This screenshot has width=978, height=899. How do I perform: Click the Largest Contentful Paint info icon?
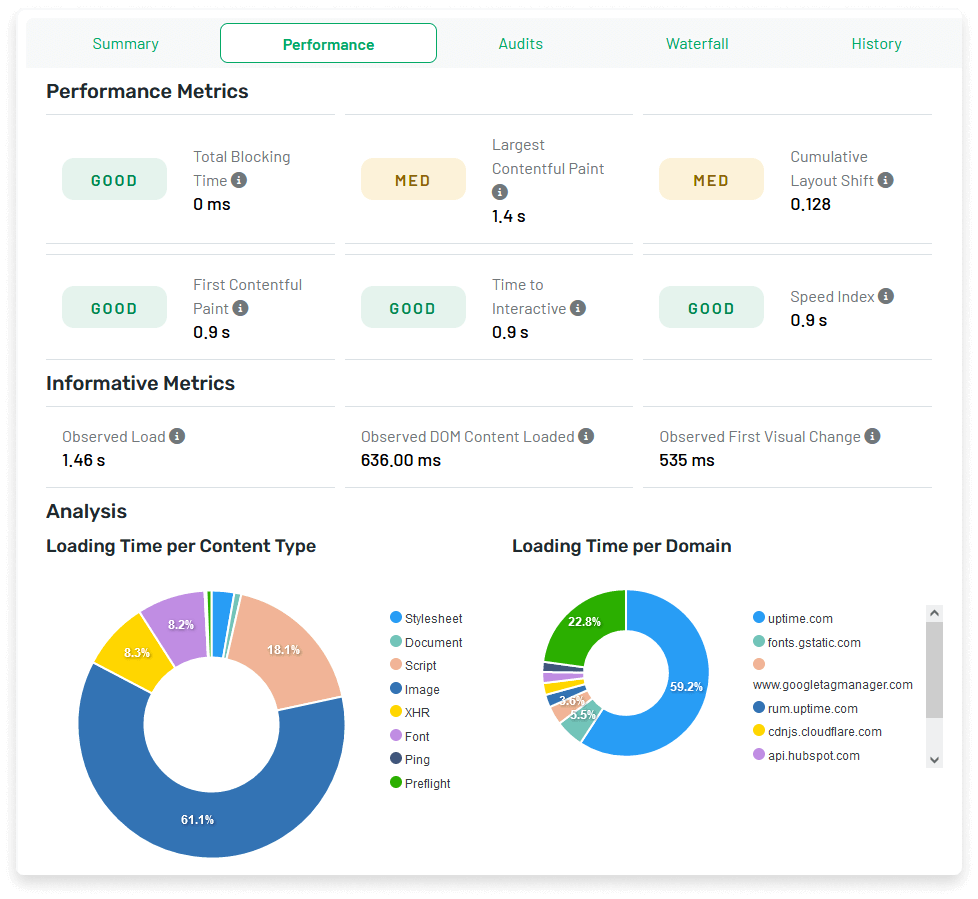click(x=499, y=192)
